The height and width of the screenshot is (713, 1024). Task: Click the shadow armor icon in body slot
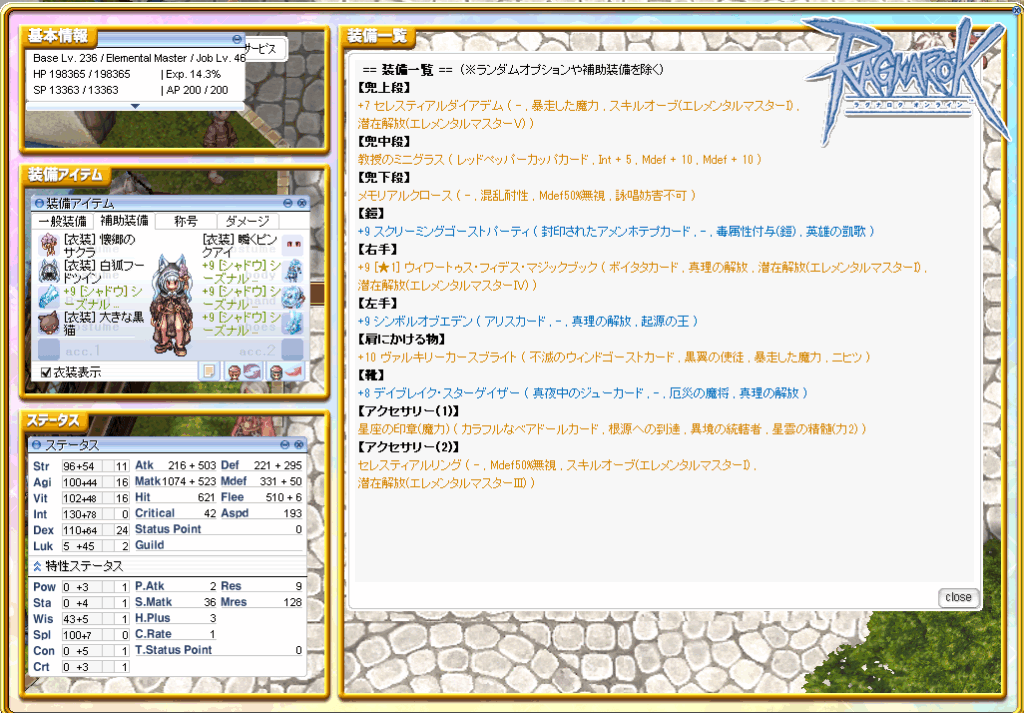coord(293,270)
